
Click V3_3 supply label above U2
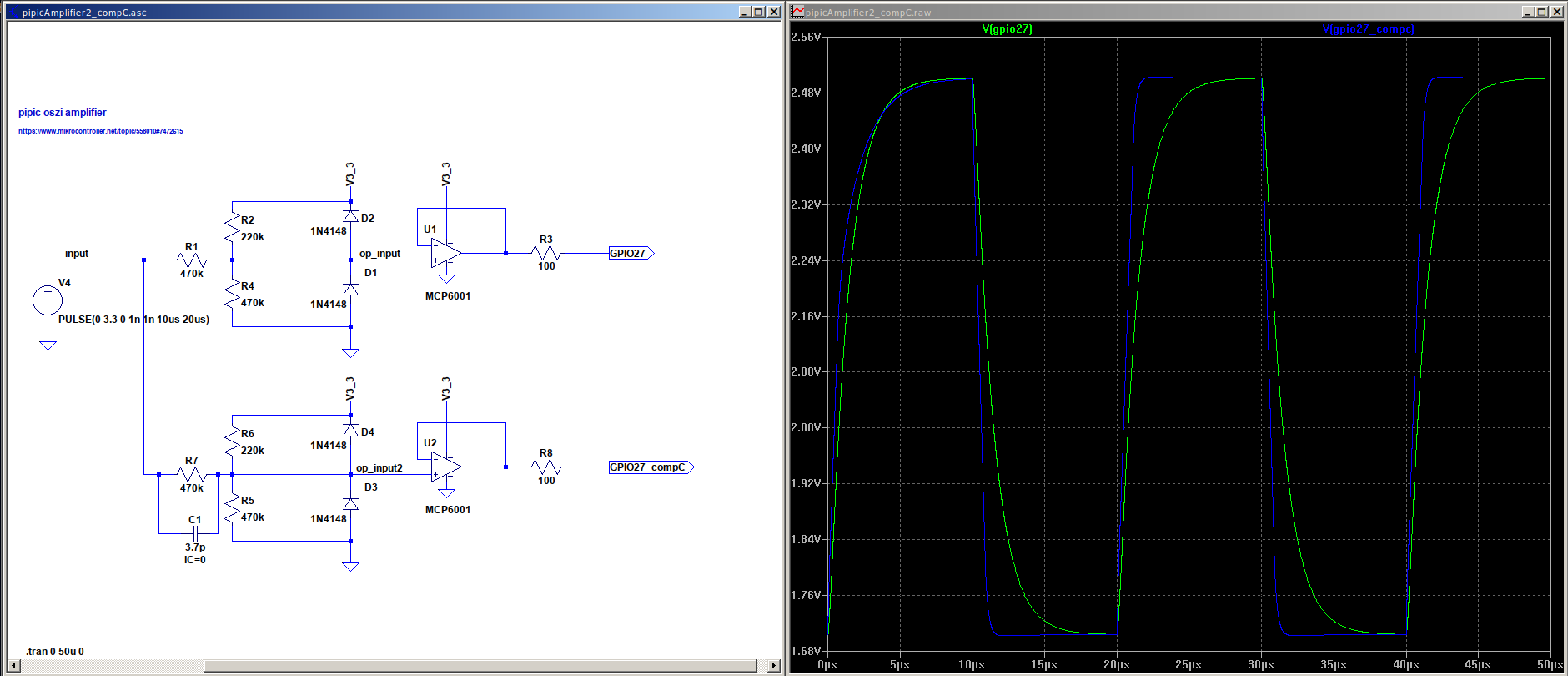click(x=446, y=388)
